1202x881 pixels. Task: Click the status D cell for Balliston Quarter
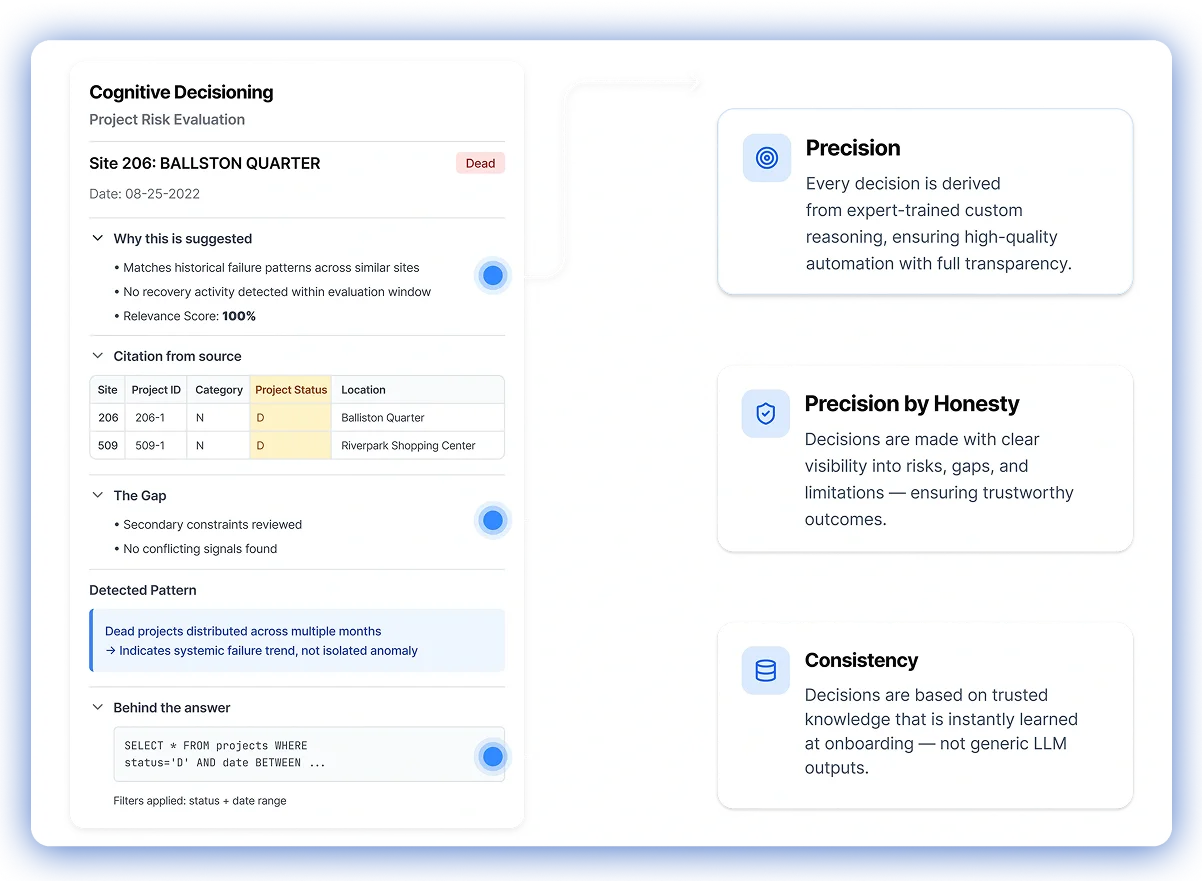(291, 418)
